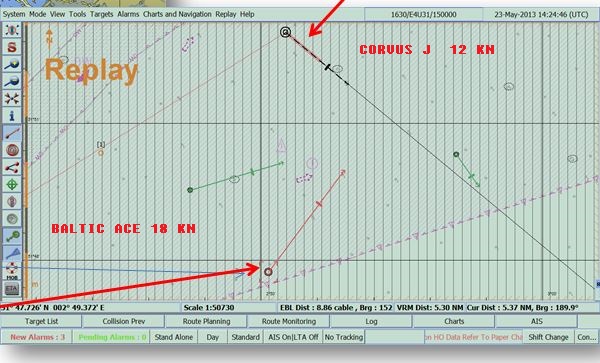Click the four-arrows converge icon
The image size is (600, 363).
coord(12,99)
